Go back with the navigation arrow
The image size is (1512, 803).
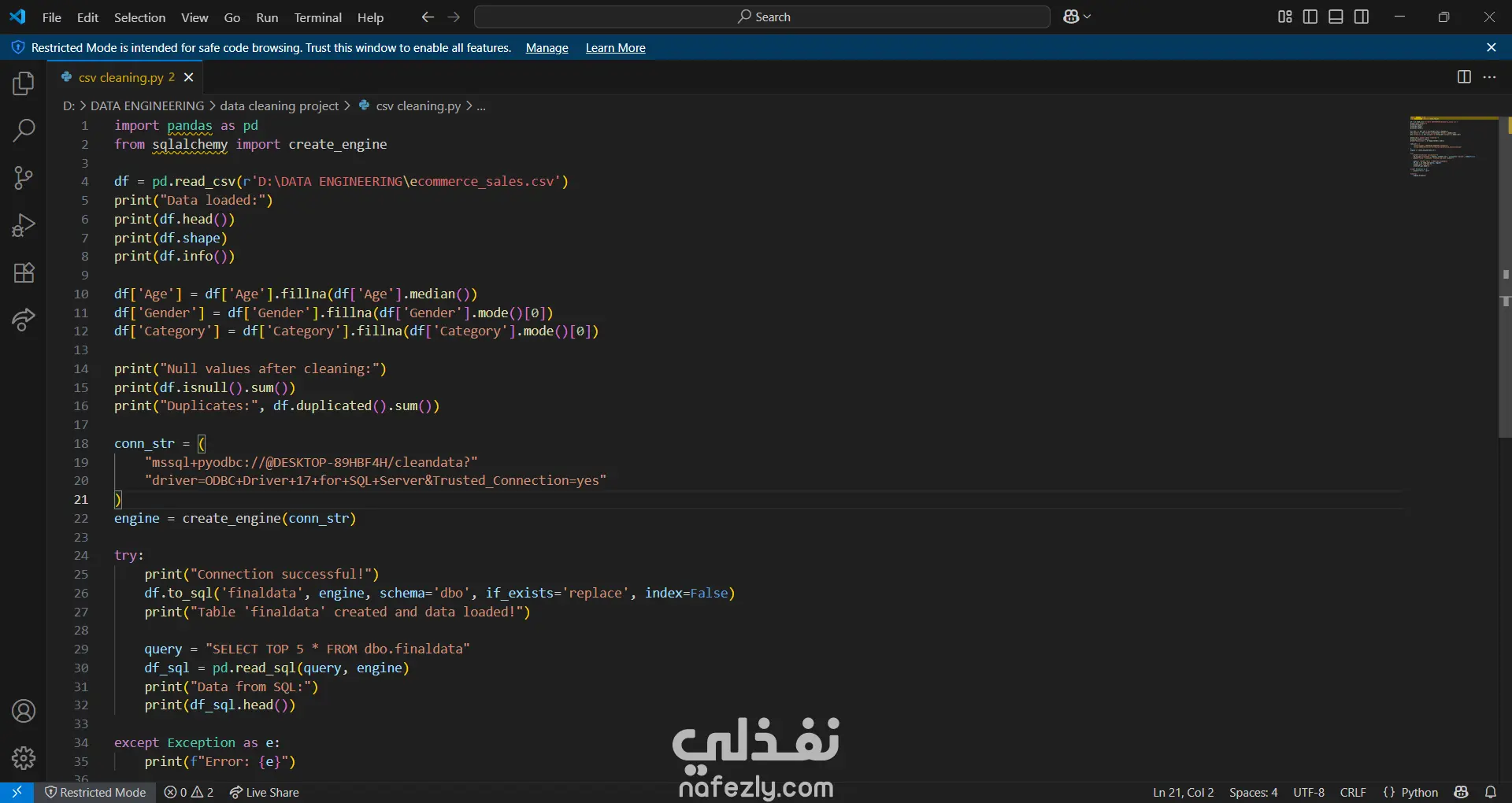pyautogui.click(x=428, y=17)
